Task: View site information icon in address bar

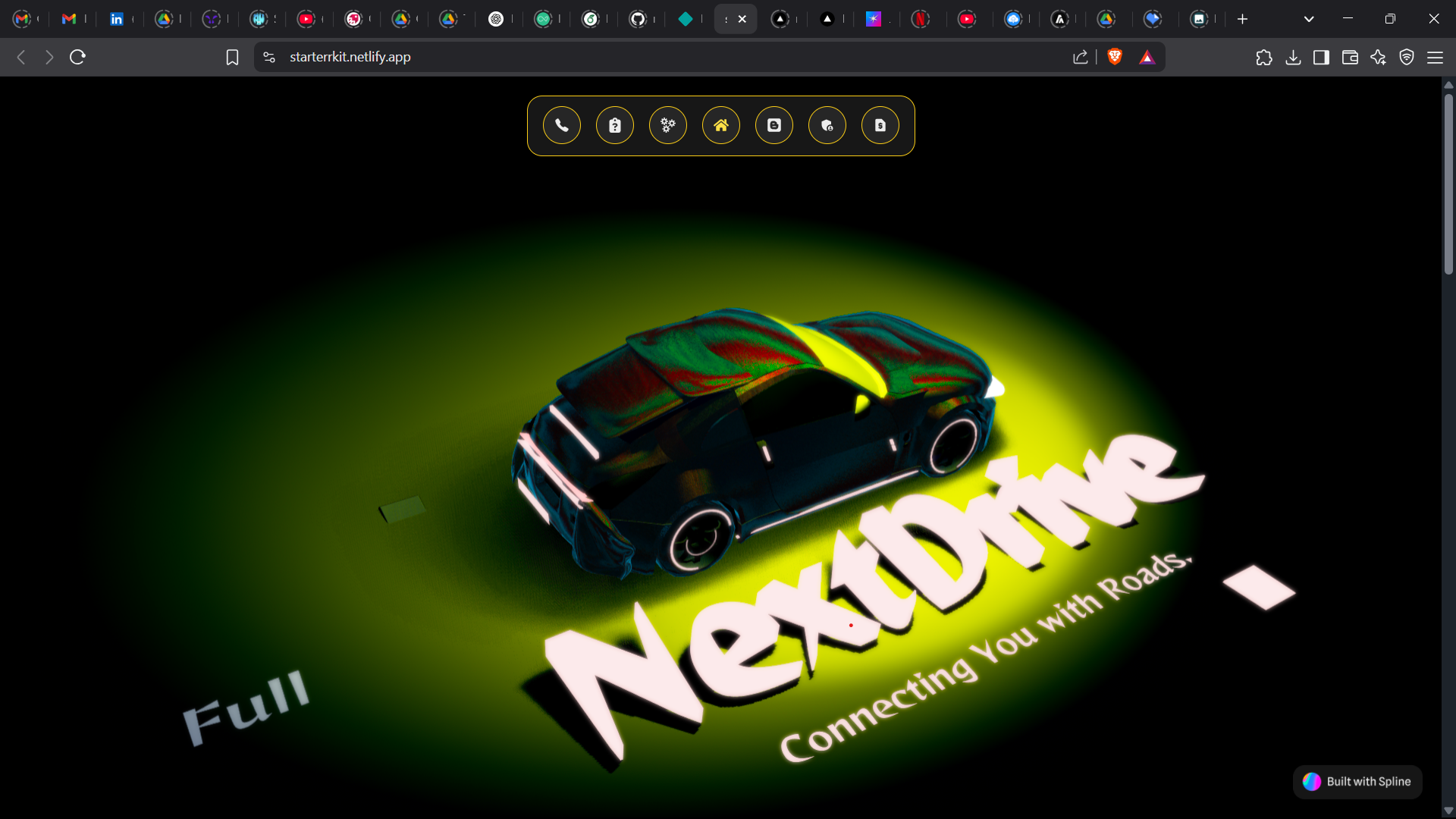Action: pyautogui.click(x=269, y=57)
